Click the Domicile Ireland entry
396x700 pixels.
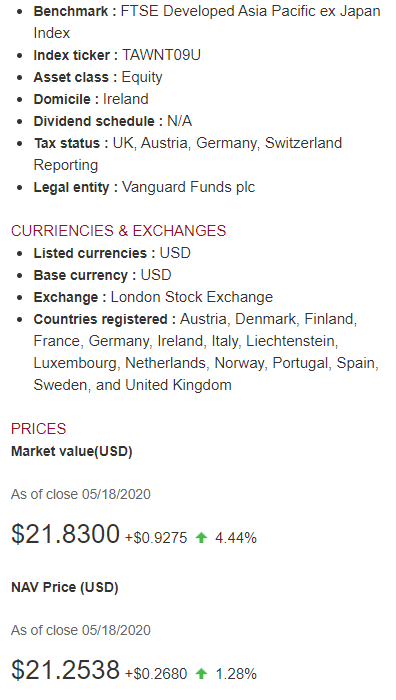[91, 99]
